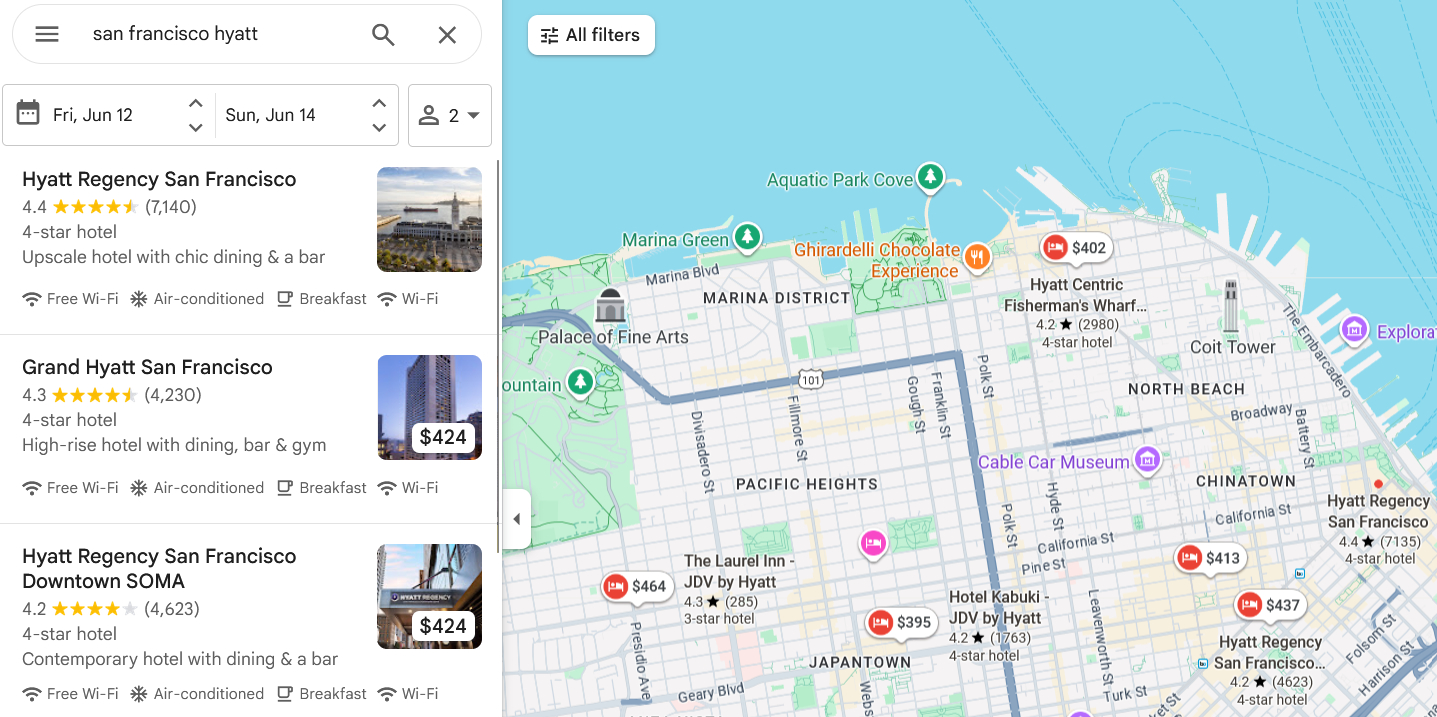Decrease check-out date Sun, Jun 14 with down arrow

(x=379, y=127)
